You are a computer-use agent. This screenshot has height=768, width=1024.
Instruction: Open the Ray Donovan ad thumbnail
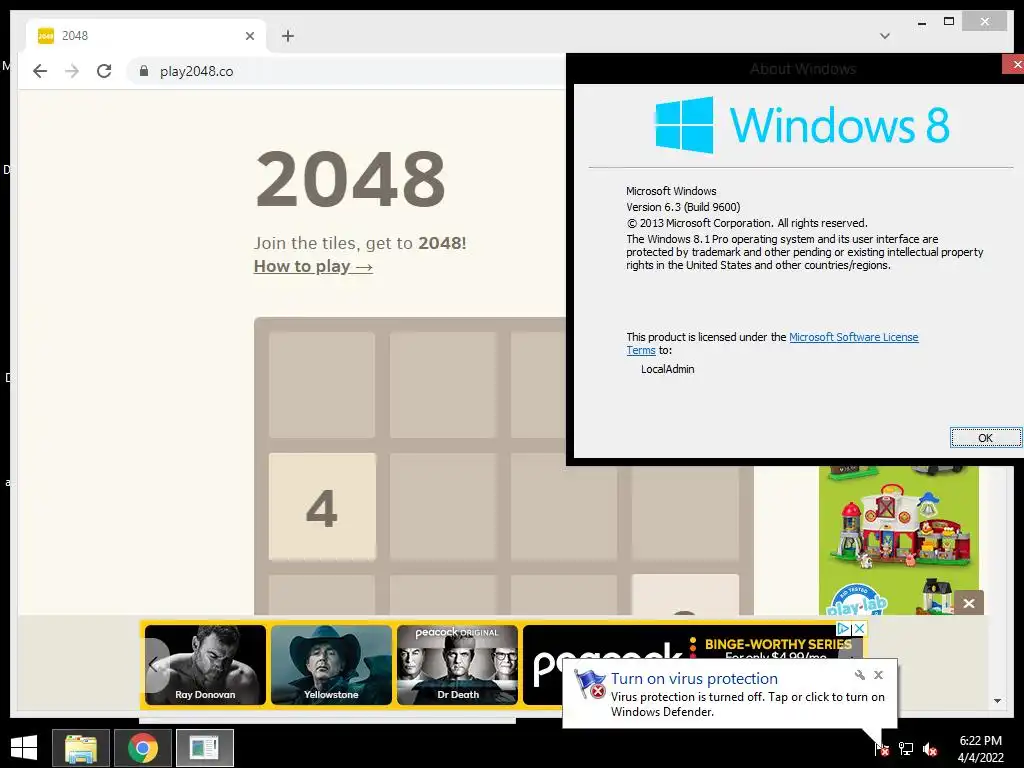click(205, 665)
